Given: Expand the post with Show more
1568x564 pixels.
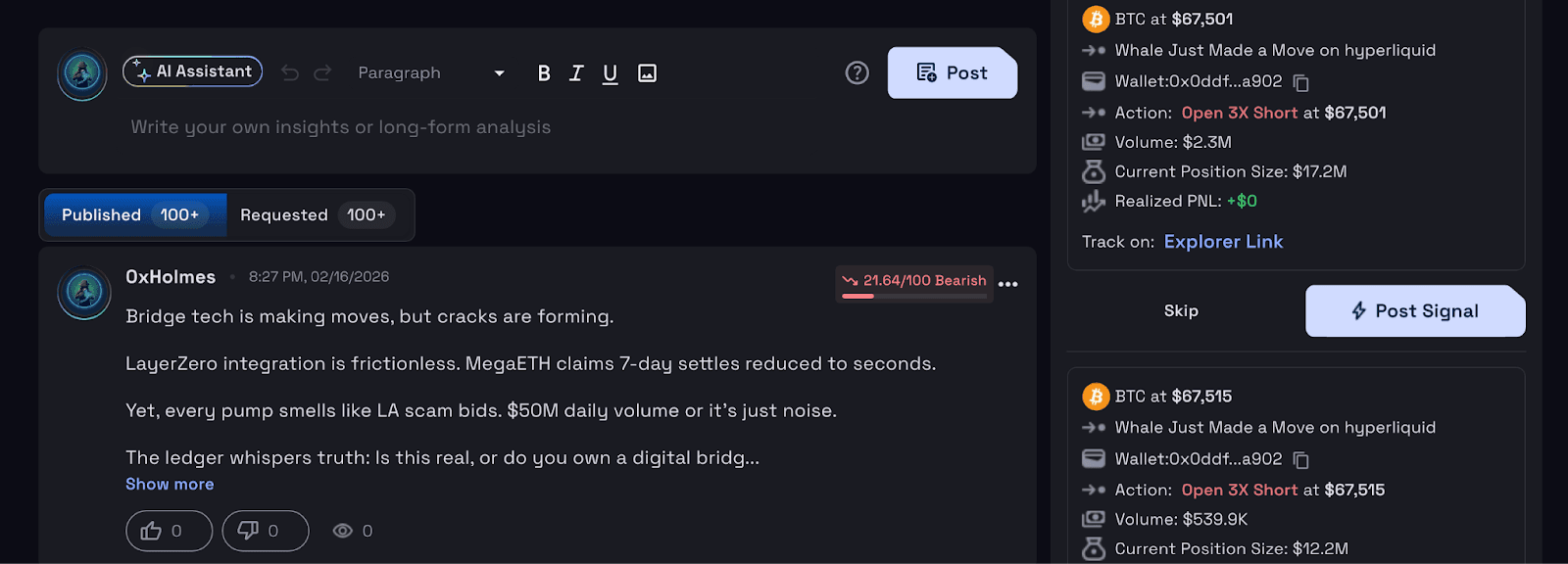Looking at the screenshot, I should coord(169,483).
